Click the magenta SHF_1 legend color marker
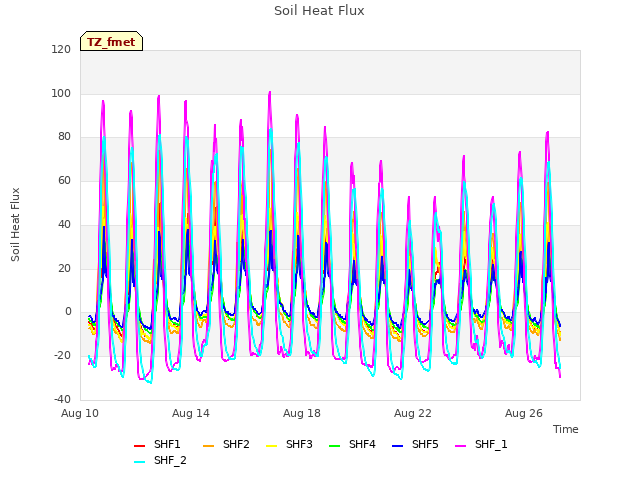Image resolution: width=640 pixels, height=480 pixels. pos(460,446)
